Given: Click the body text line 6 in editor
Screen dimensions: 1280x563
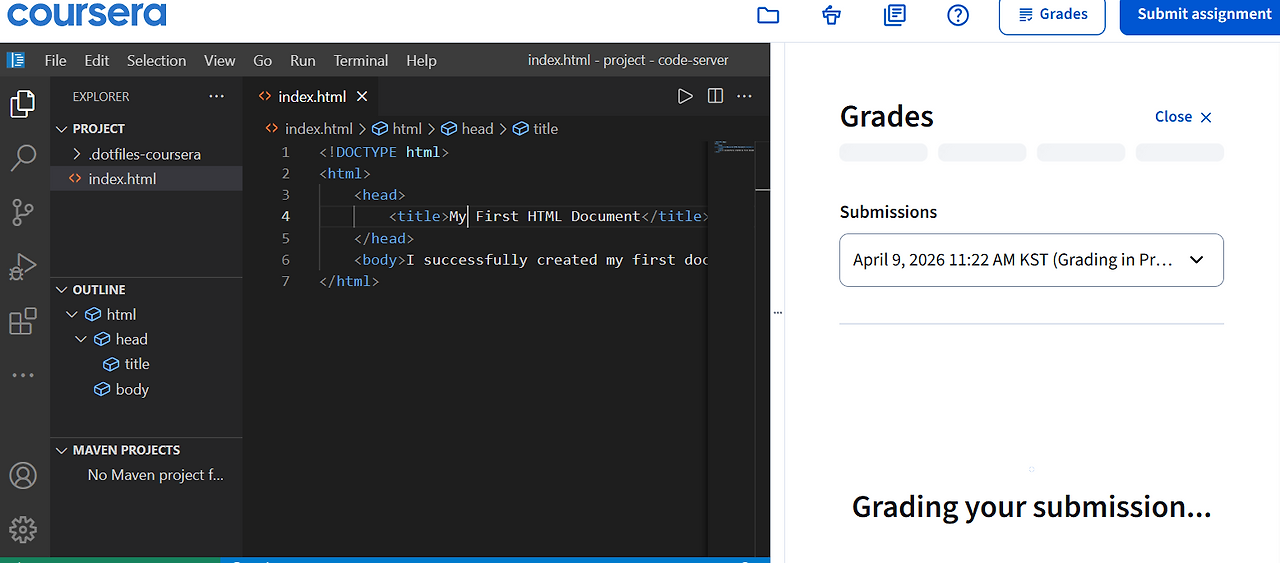Looking at the screenshot, I should click(x=531, y=260).
